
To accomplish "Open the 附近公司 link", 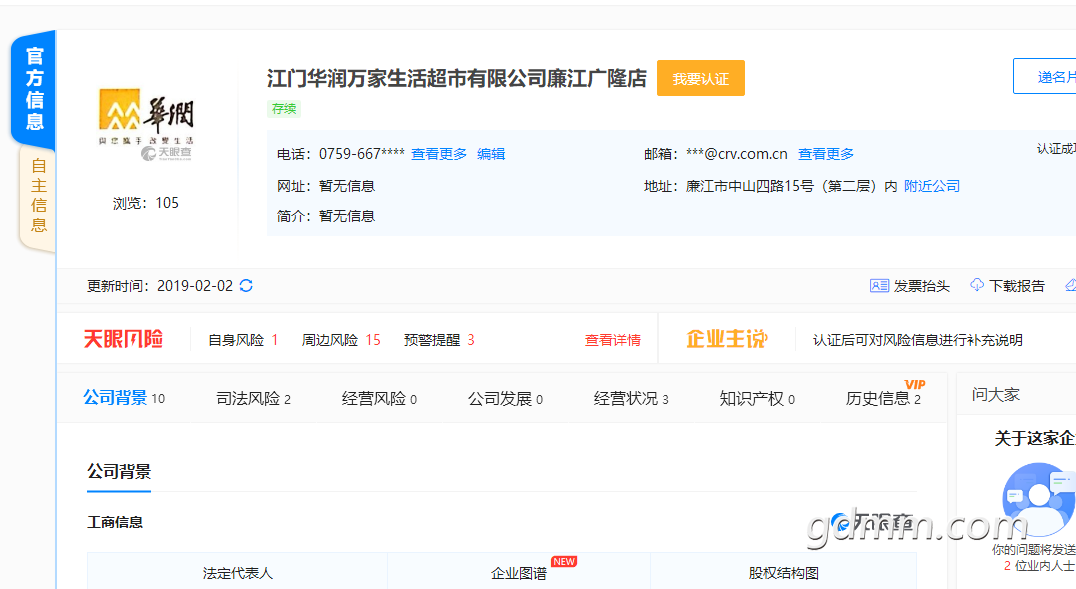I will (x=932, y=186).
